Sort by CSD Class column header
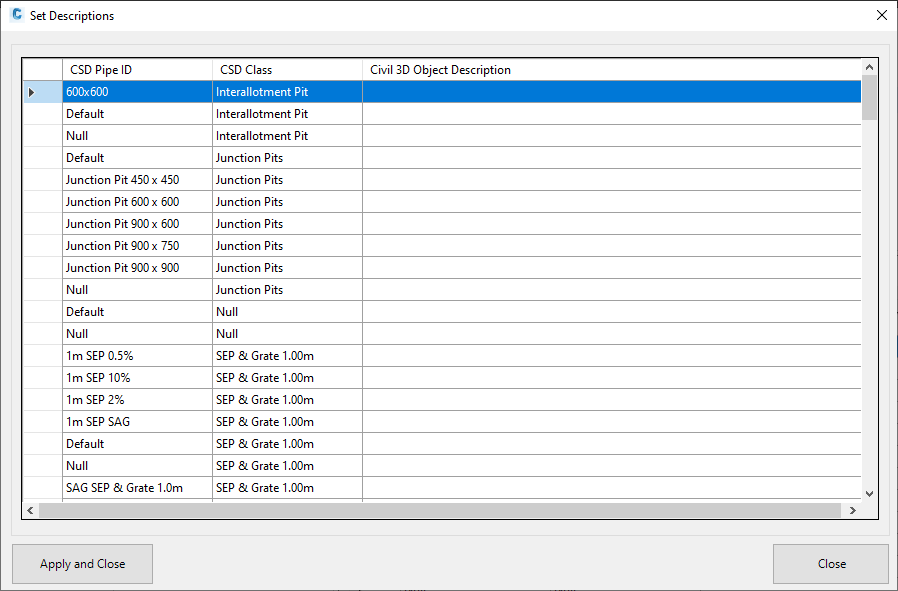The width and height of the screenshot is (898, 591). (x=287, y=70)
